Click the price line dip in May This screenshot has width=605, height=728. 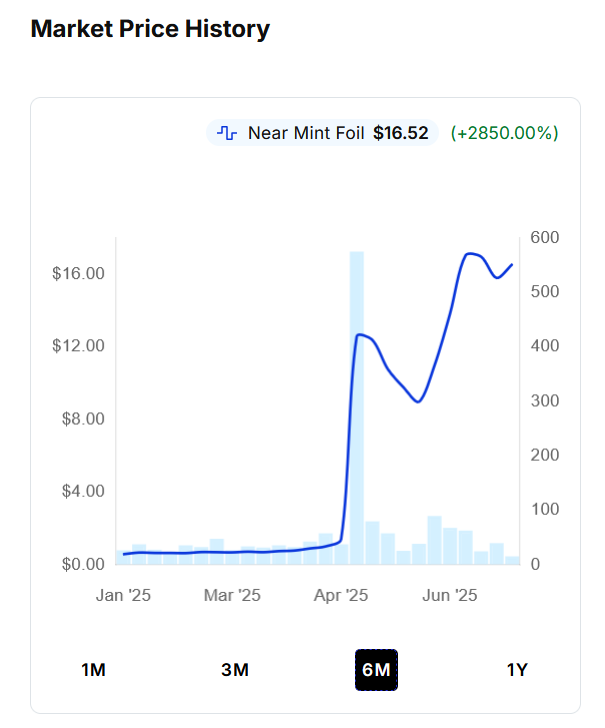coord(418,401)
